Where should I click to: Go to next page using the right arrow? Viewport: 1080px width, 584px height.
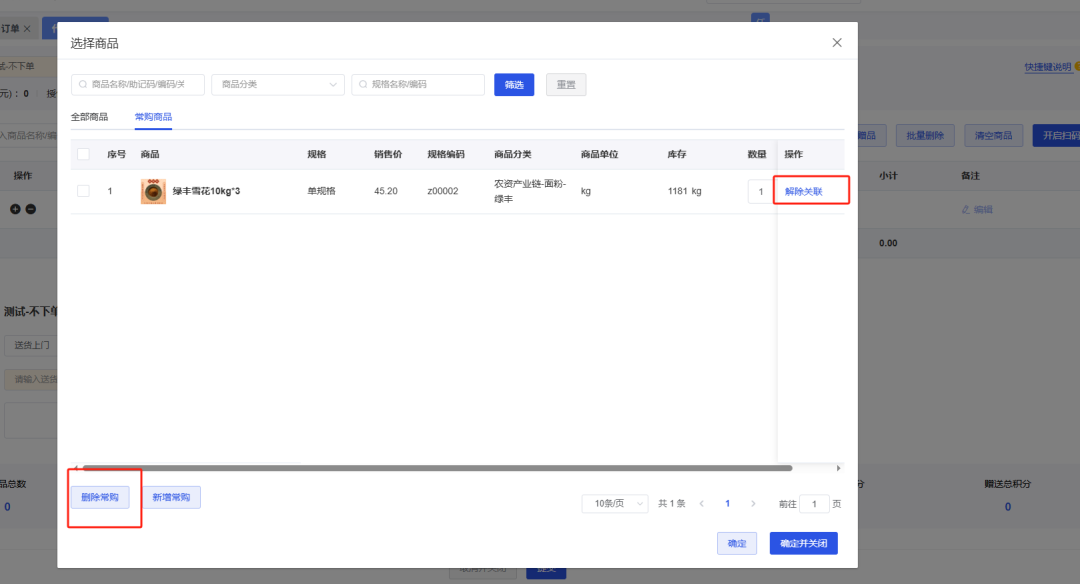[x=753, y=503]
